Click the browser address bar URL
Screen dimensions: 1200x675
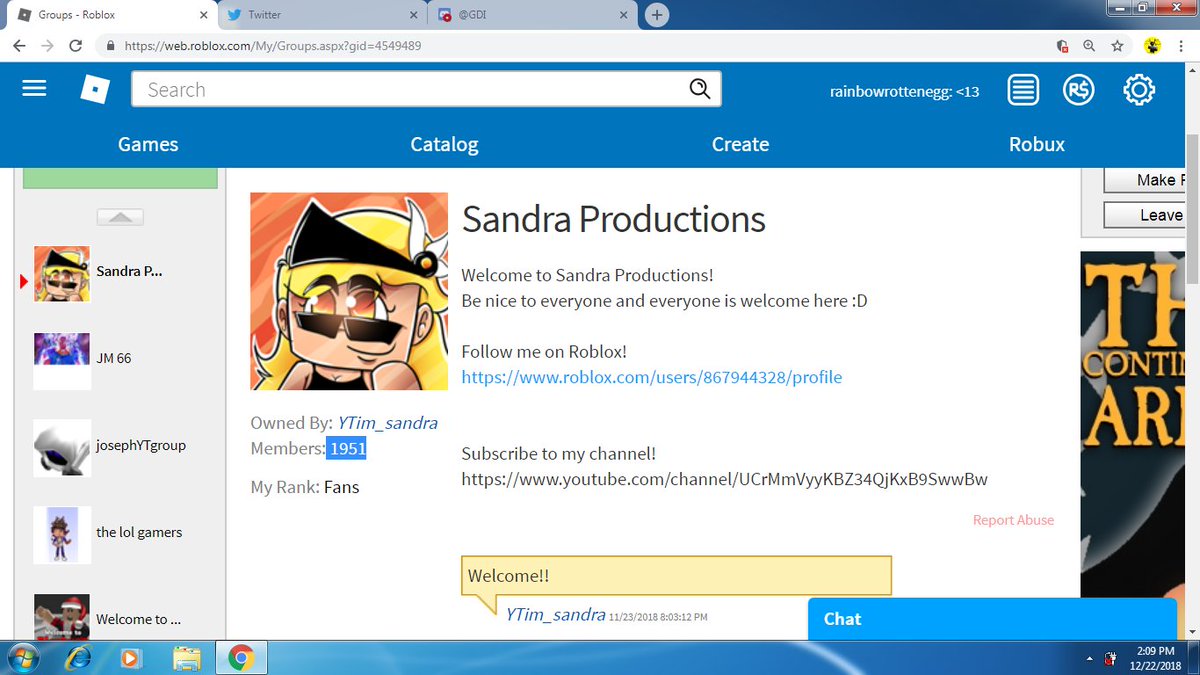272,46
